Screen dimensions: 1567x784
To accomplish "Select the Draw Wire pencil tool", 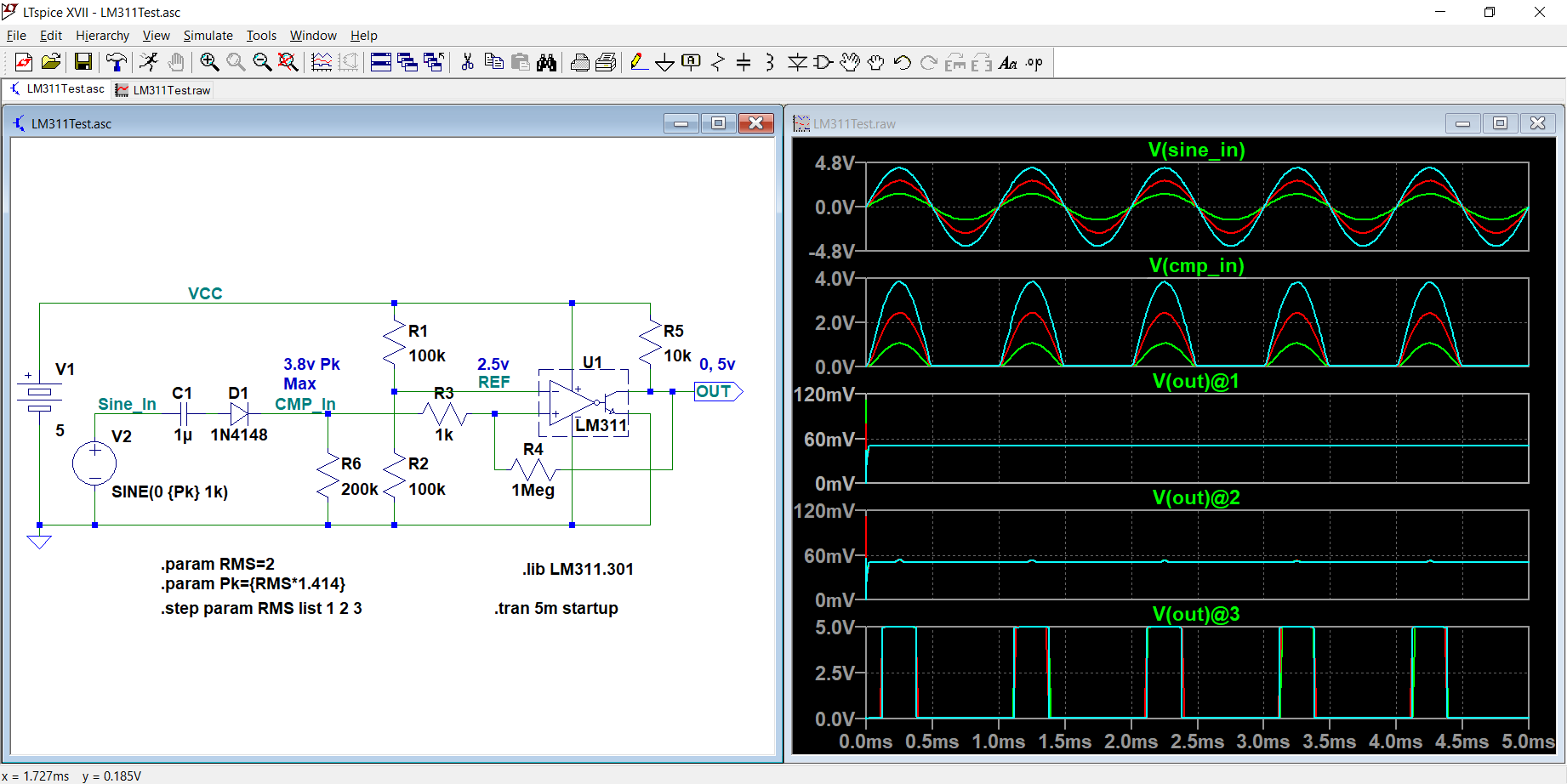I will coord(639,62).
